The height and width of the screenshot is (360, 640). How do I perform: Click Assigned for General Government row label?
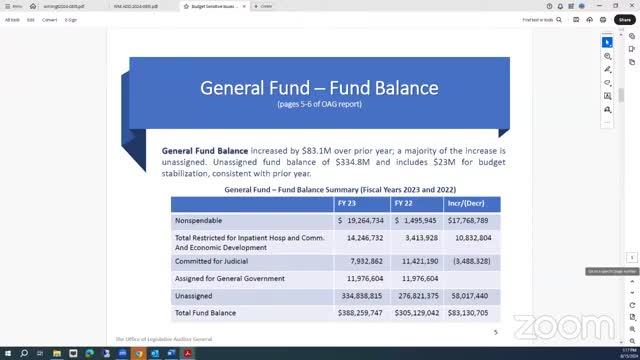(230, 279)
